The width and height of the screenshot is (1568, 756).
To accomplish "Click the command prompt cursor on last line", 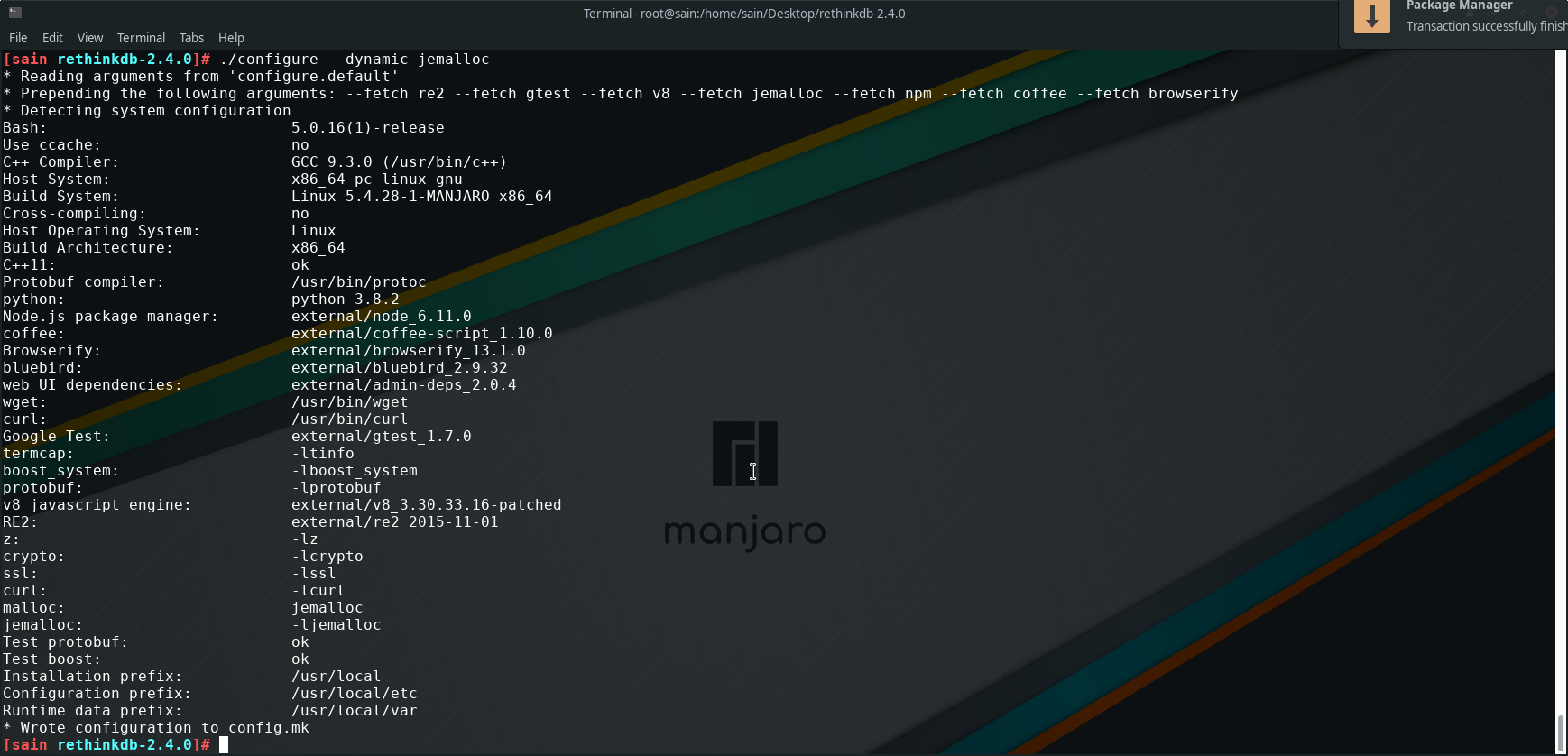I will (224, 745).
